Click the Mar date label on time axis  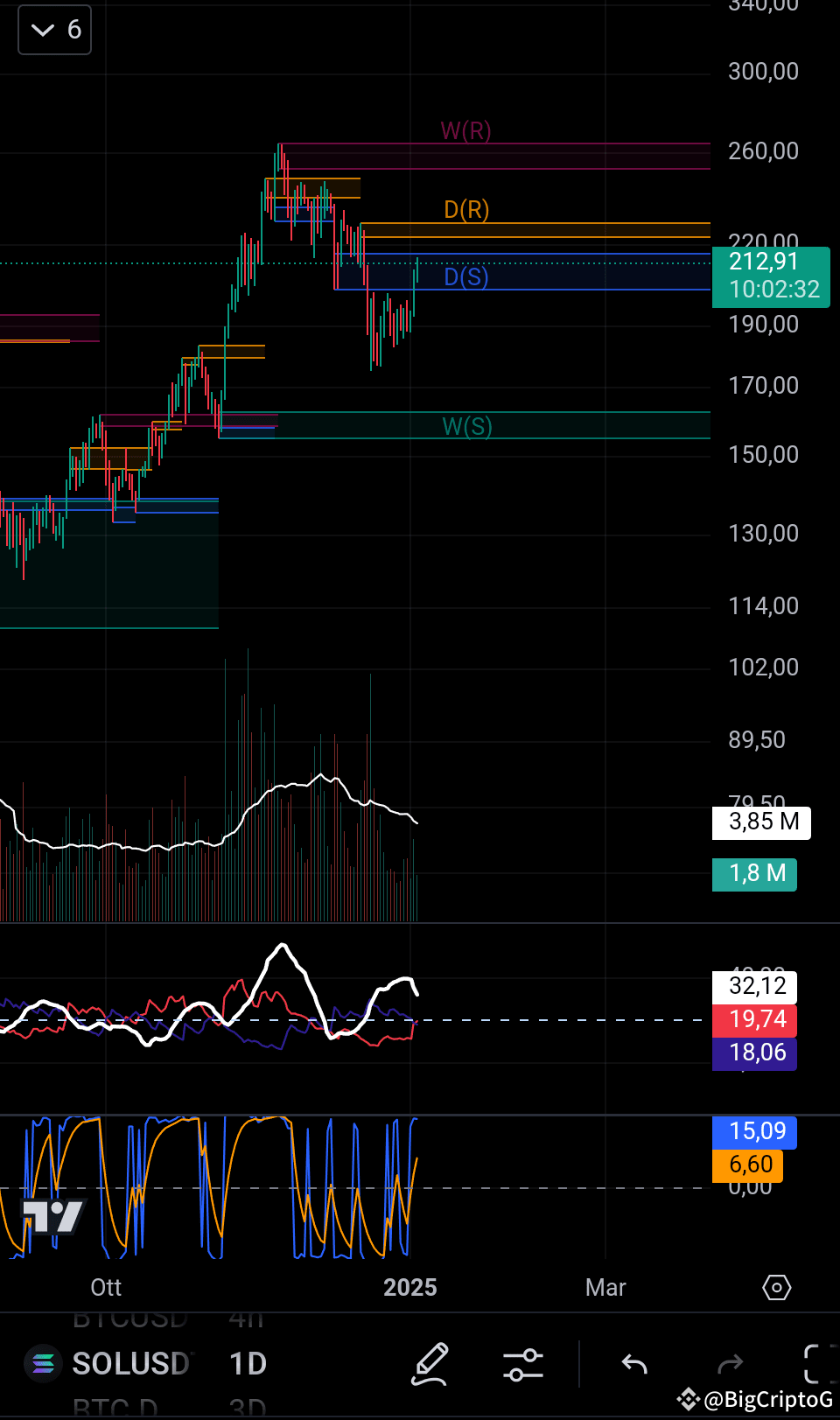point(605,1287)
